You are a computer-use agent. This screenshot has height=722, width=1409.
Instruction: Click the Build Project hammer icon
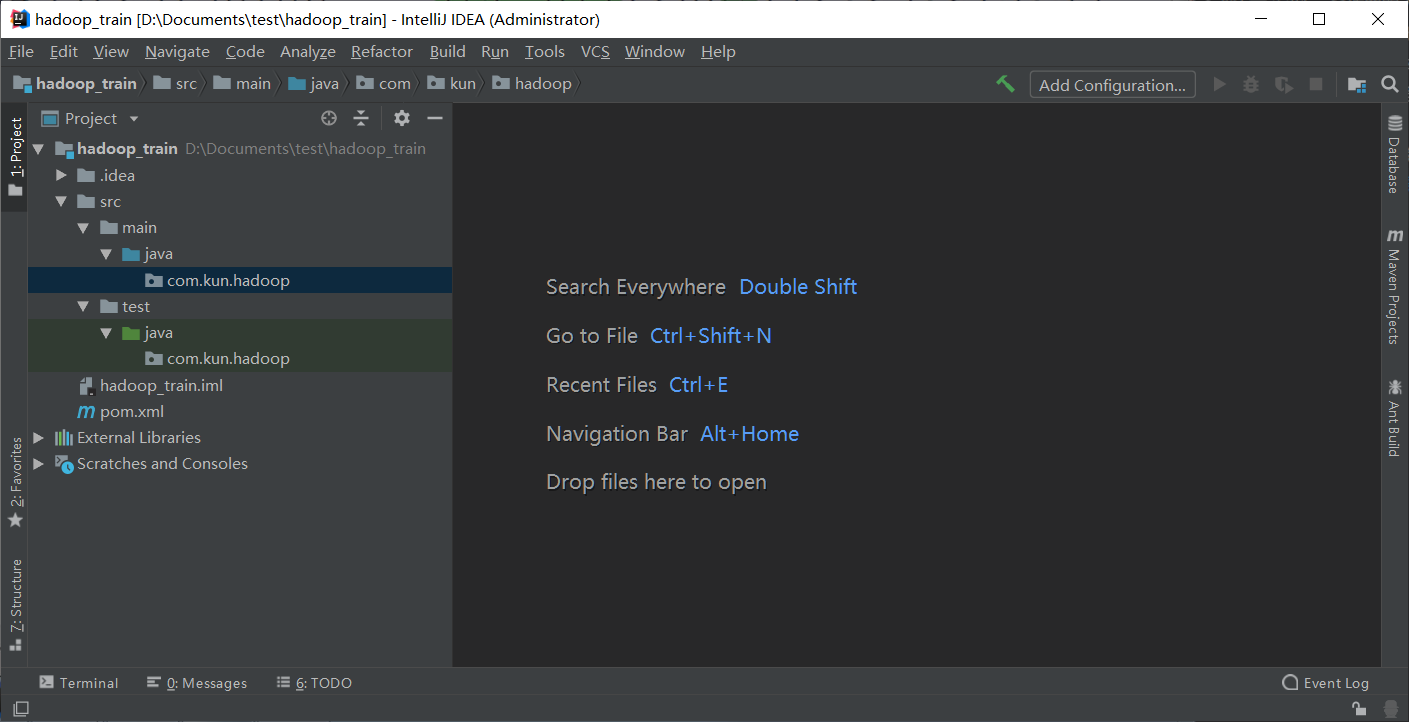(1006, 84)
